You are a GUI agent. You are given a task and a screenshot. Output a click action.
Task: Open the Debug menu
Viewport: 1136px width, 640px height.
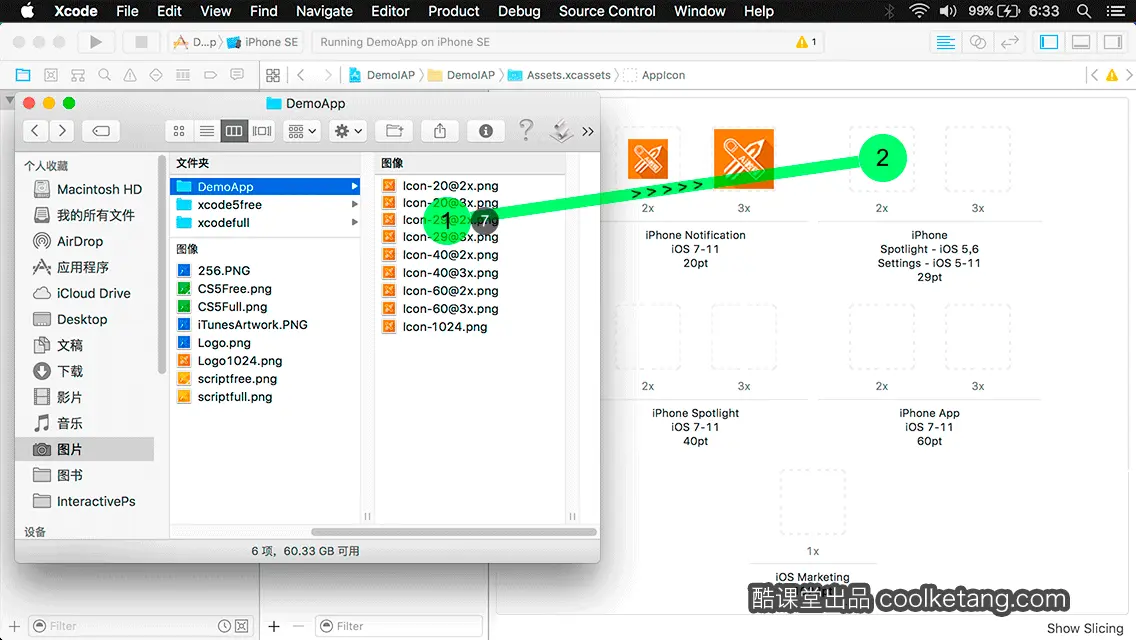(519, 11)
